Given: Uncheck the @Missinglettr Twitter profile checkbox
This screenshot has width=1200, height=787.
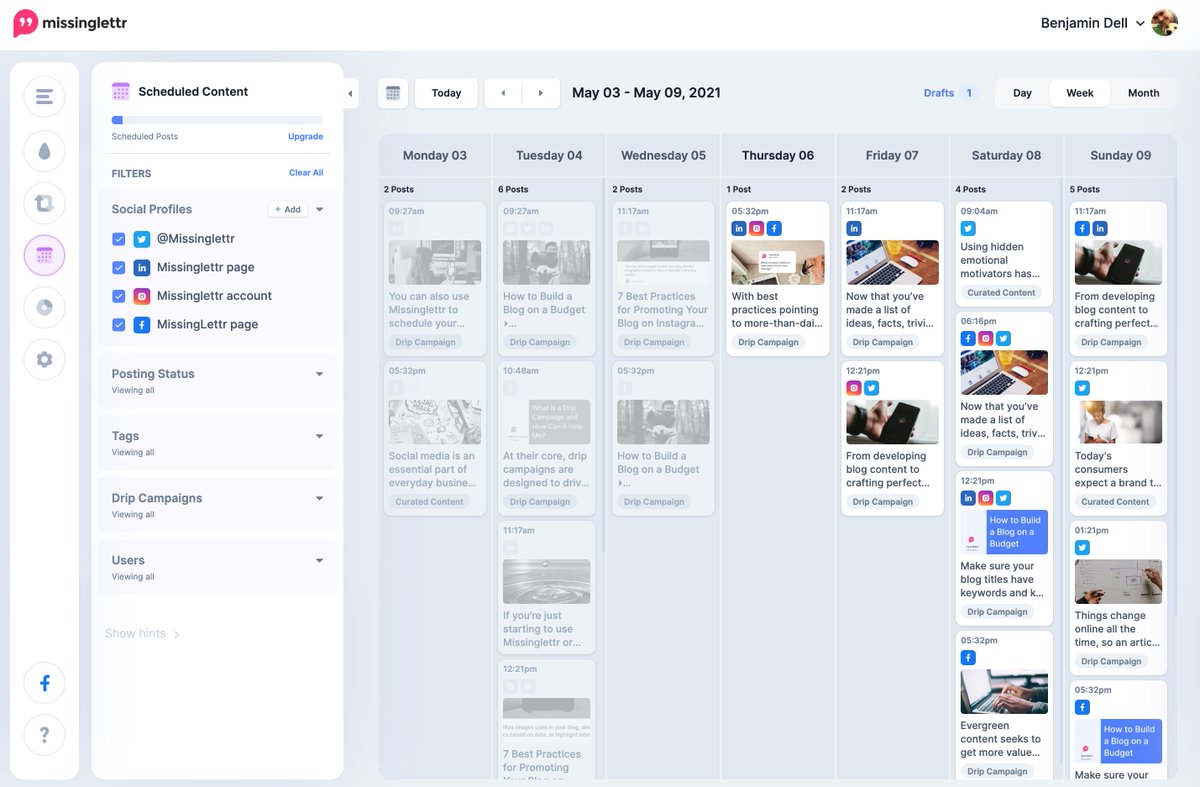Looking at the screenshot, I should click(x=119, y=239).
